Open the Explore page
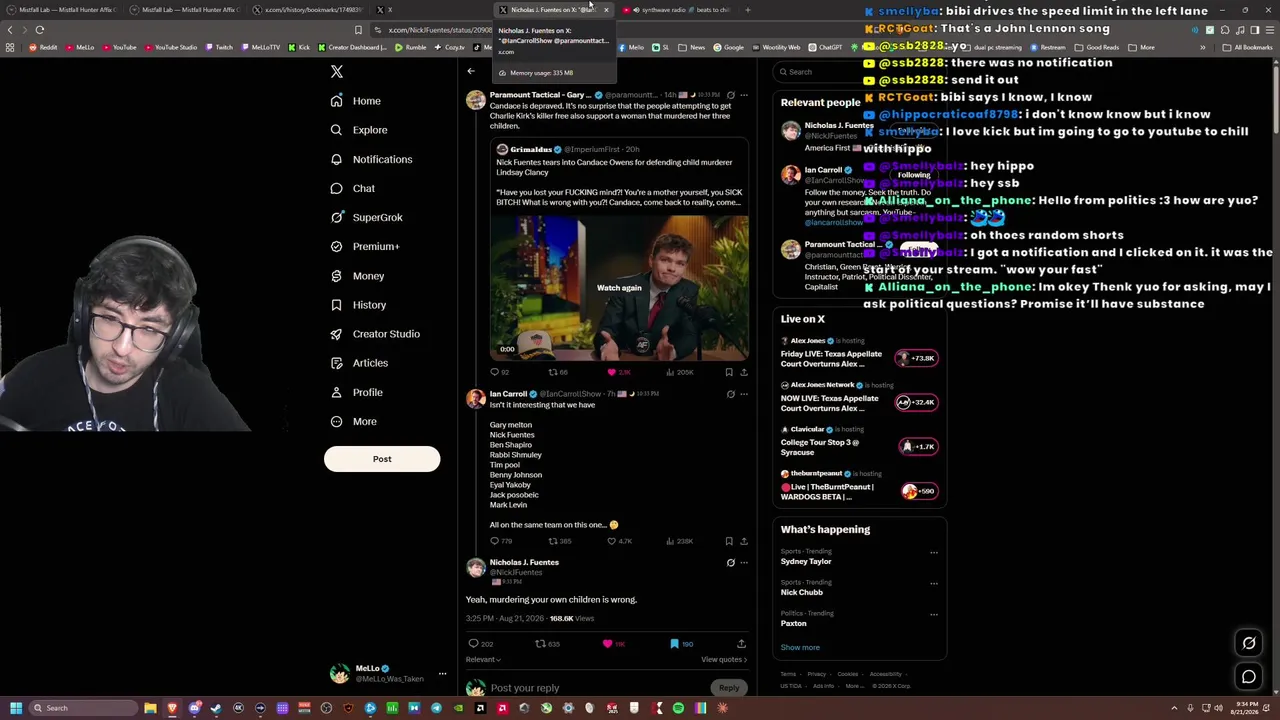Viewport: 1280px width, 720px height. pos(359,130)
